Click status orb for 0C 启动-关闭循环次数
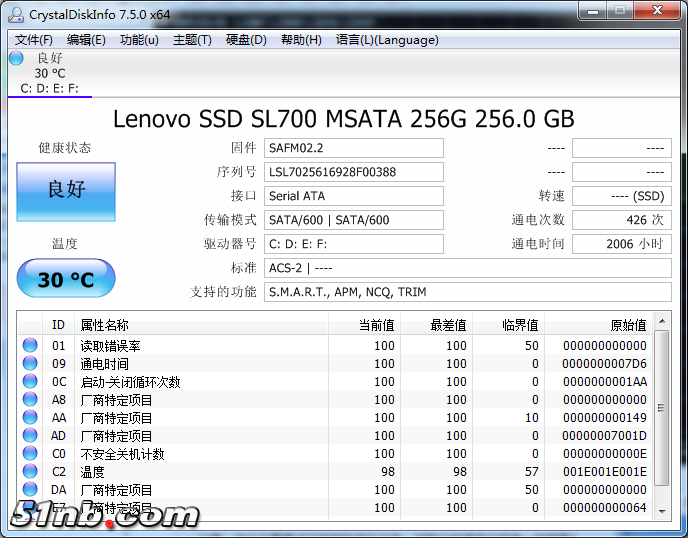688x538 pixels. pyautogui.click(x=30, y=382)
